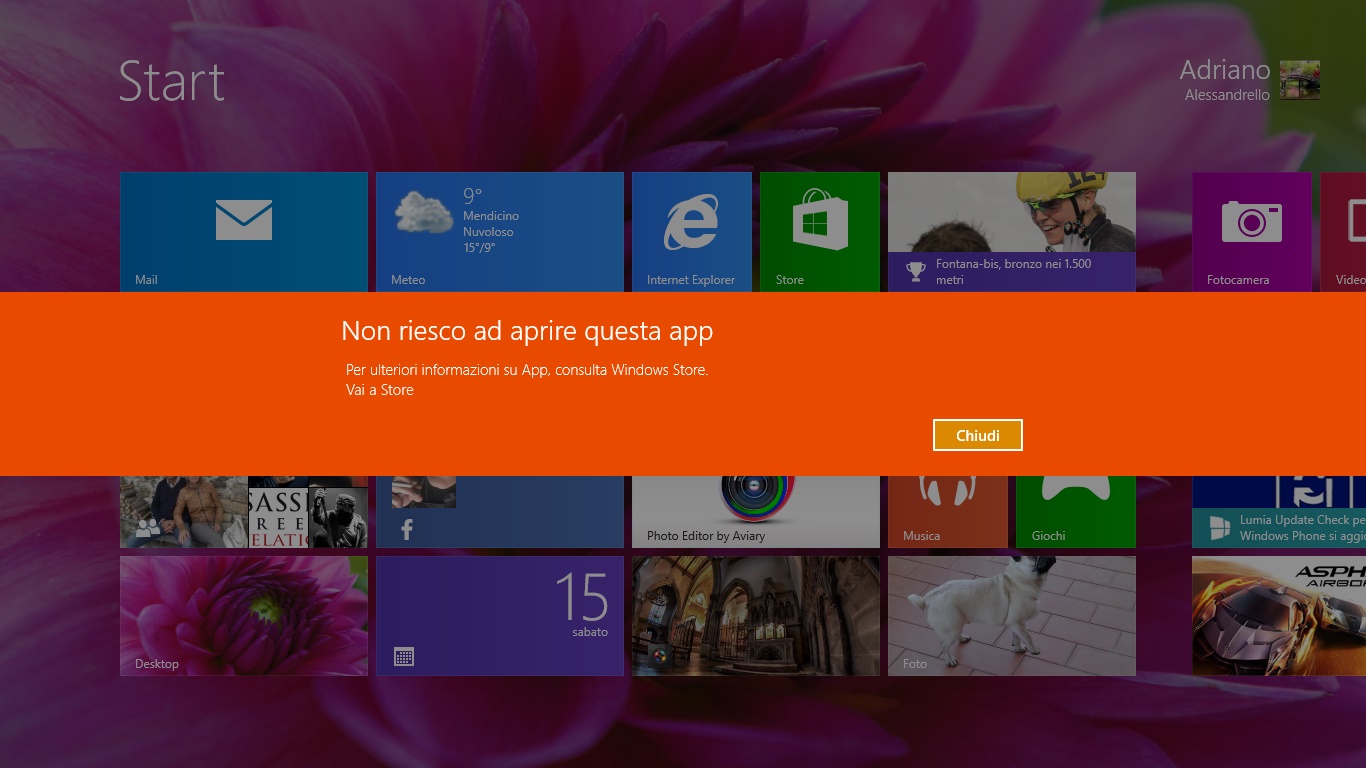Click the dialog title Non riesco ad aprire questa app

click(527, 331)
